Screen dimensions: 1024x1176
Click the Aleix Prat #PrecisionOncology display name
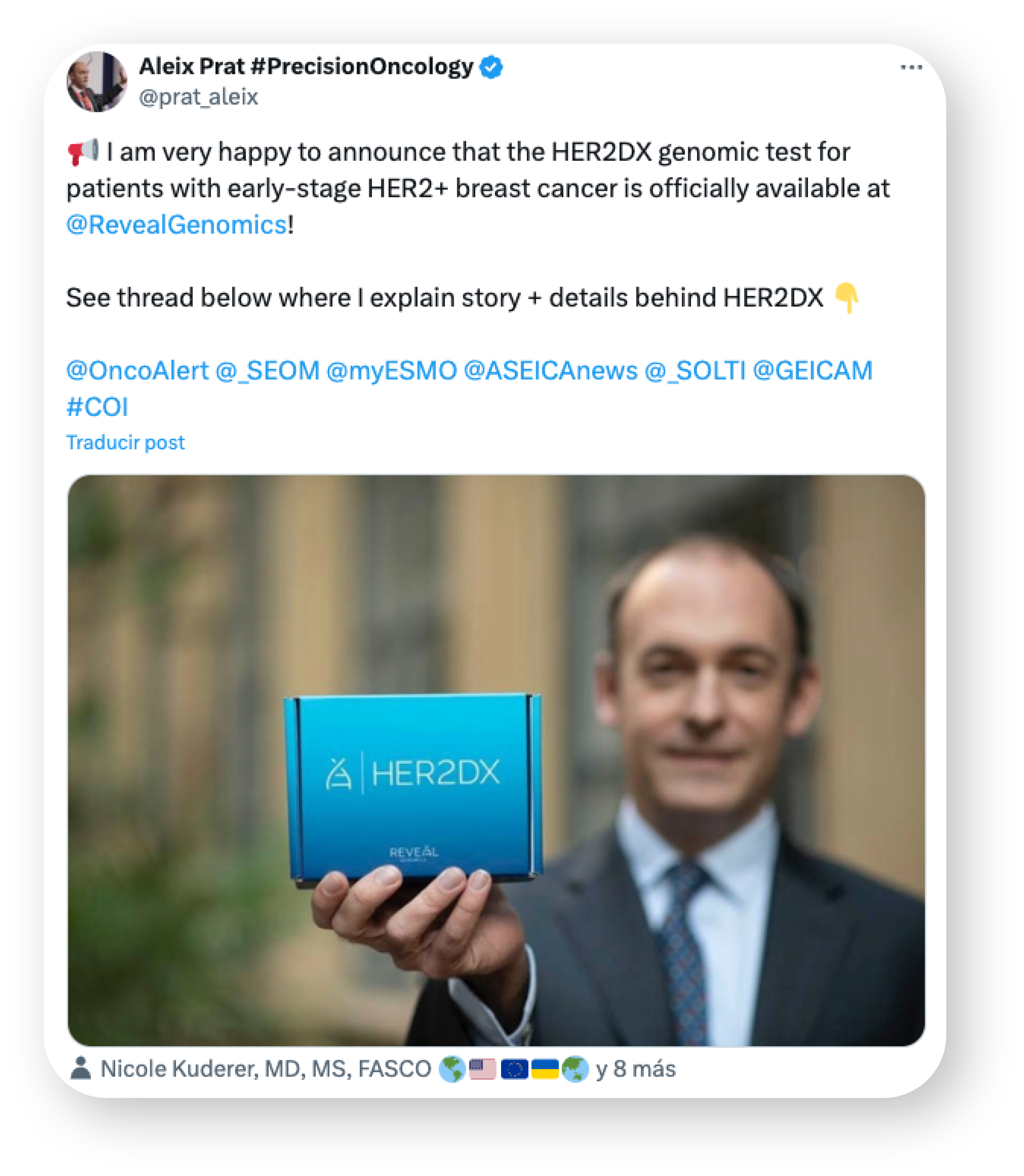point(306,67)
